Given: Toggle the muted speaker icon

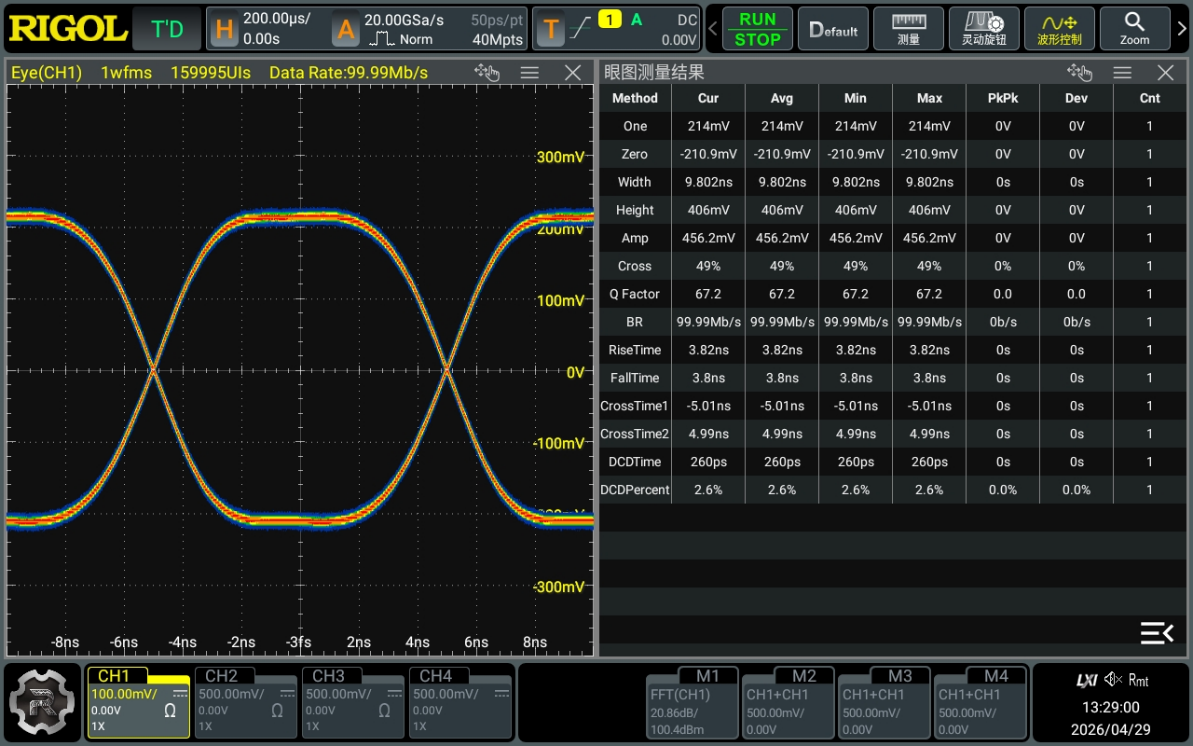Looking at the screenshot, I should 1113,679.
